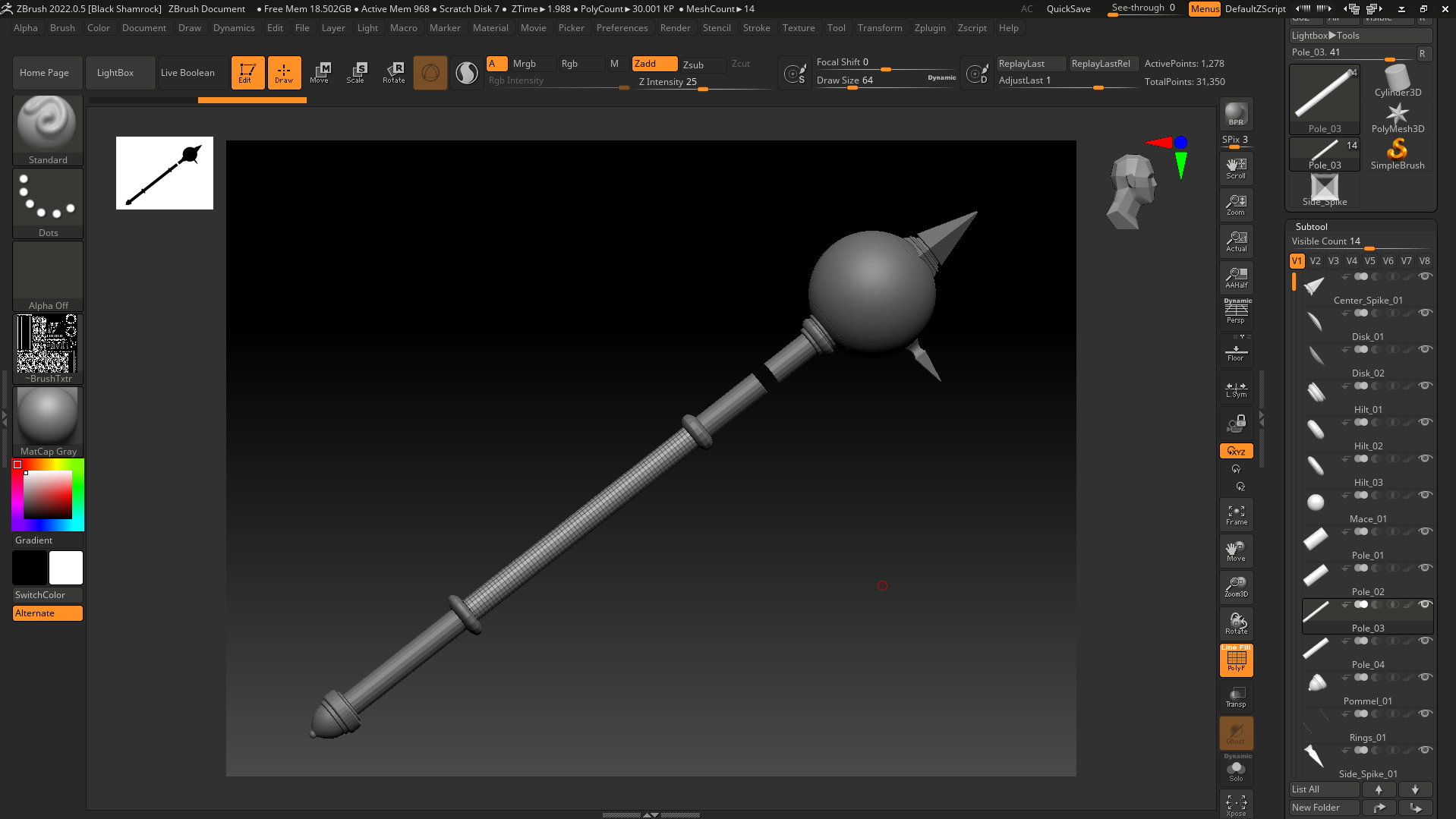This screenshot has width=1456, height=819.
Task: Toggle Edit mode on the top shelf
Action: (247, 72)
